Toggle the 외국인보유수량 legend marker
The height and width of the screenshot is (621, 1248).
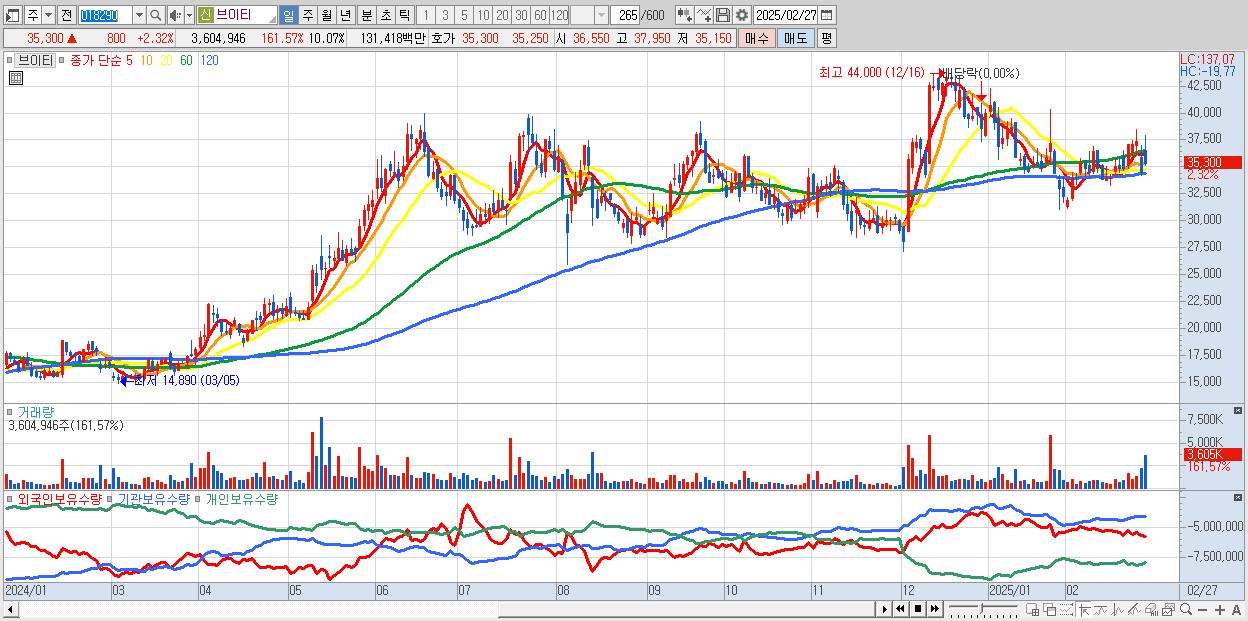click(8, 499)
